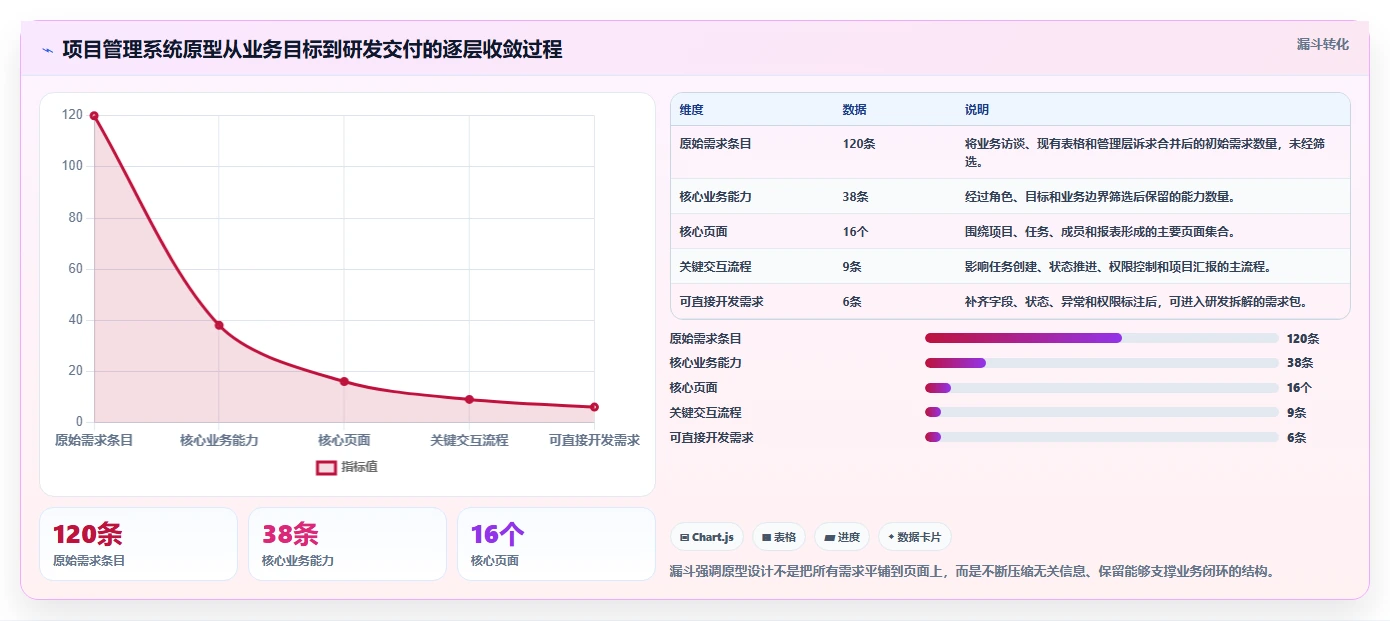Select the 数据卡片 chip

pos(914,537)
